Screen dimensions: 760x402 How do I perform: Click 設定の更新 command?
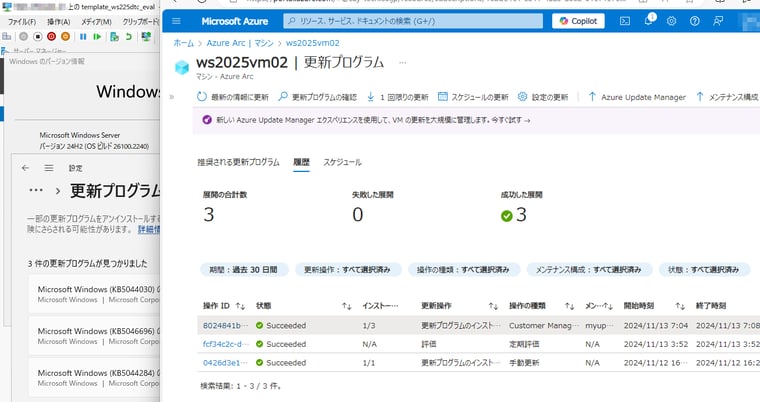point(543,97)
